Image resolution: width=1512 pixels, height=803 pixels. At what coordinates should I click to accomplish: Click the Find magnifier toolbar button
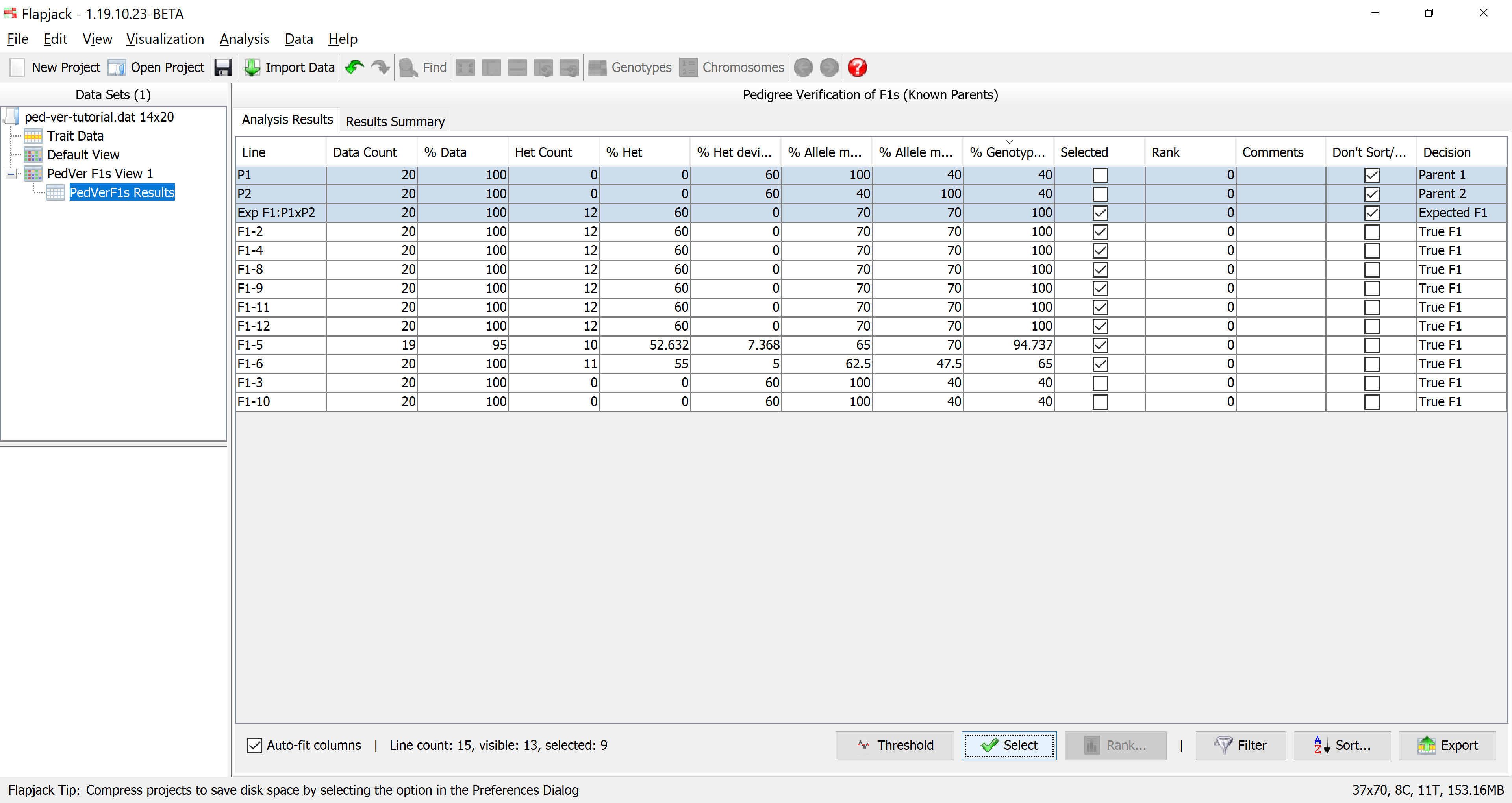(422, 67)
